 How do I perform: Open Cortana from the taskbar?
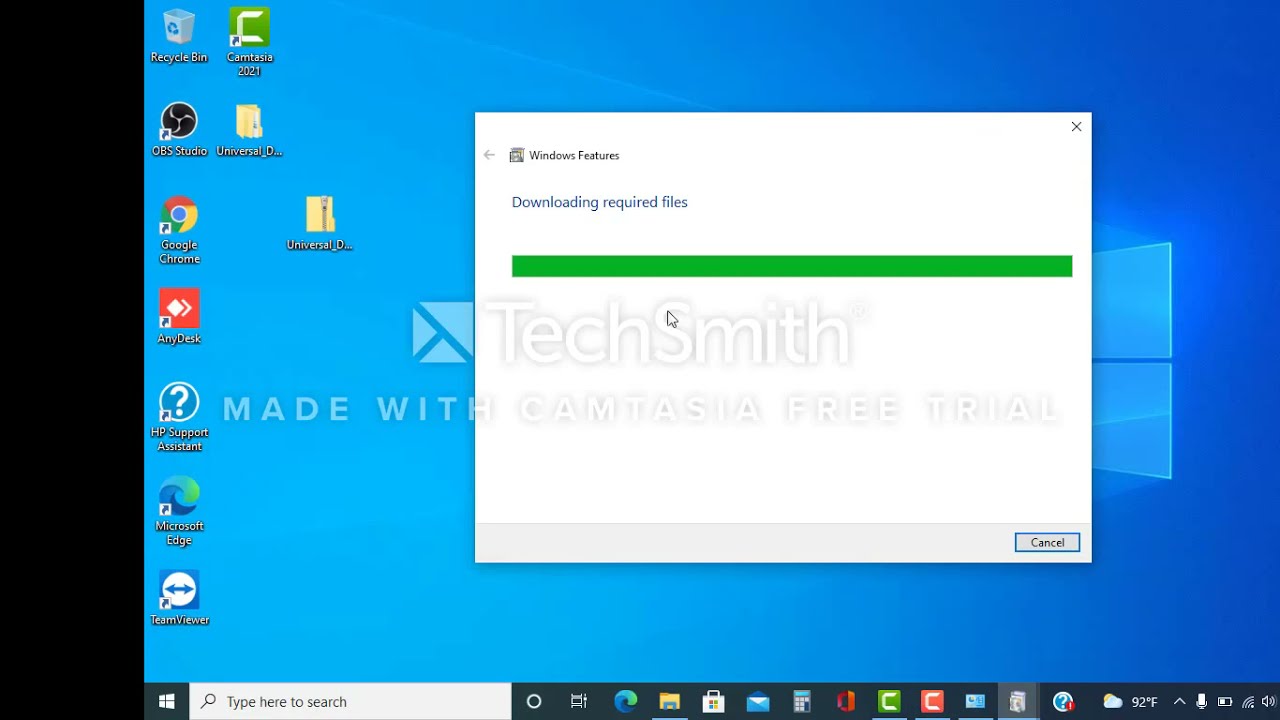[534, 701]
